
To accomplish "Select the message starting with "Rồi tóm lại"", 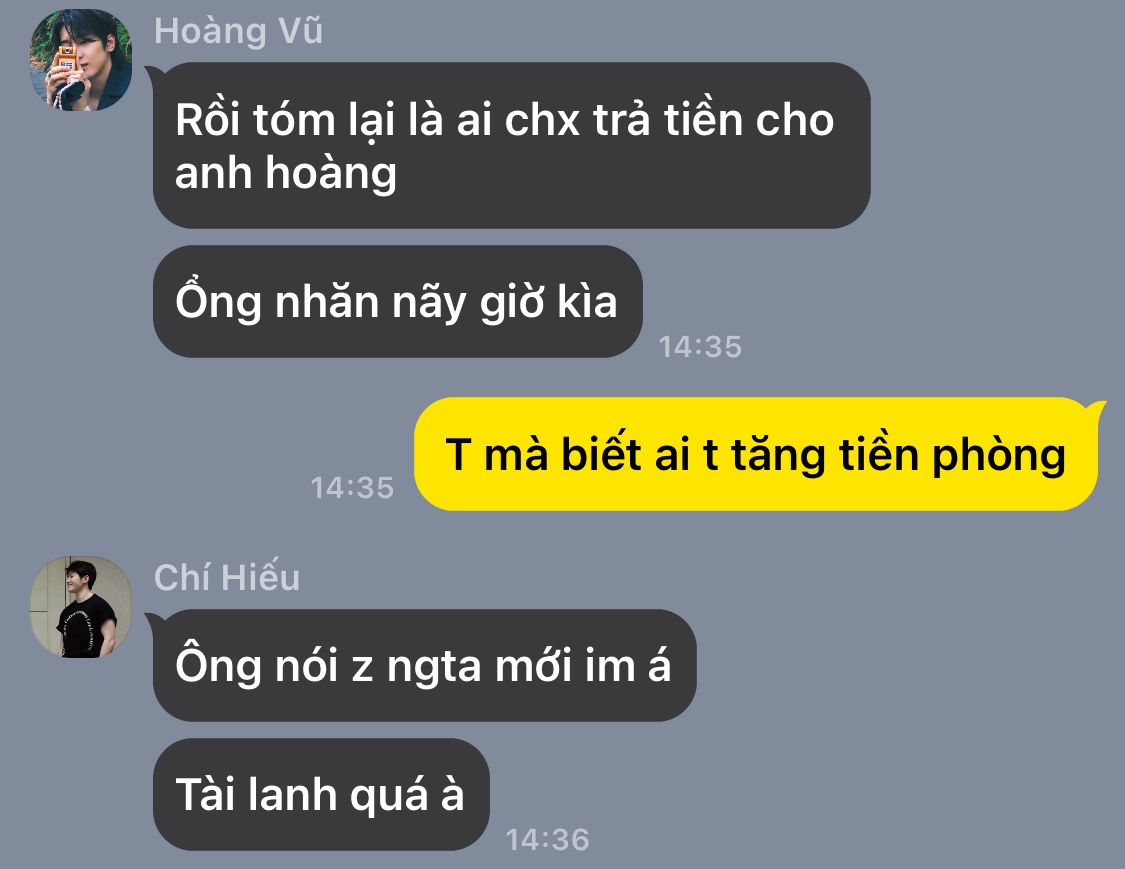I will pos(511,146).
